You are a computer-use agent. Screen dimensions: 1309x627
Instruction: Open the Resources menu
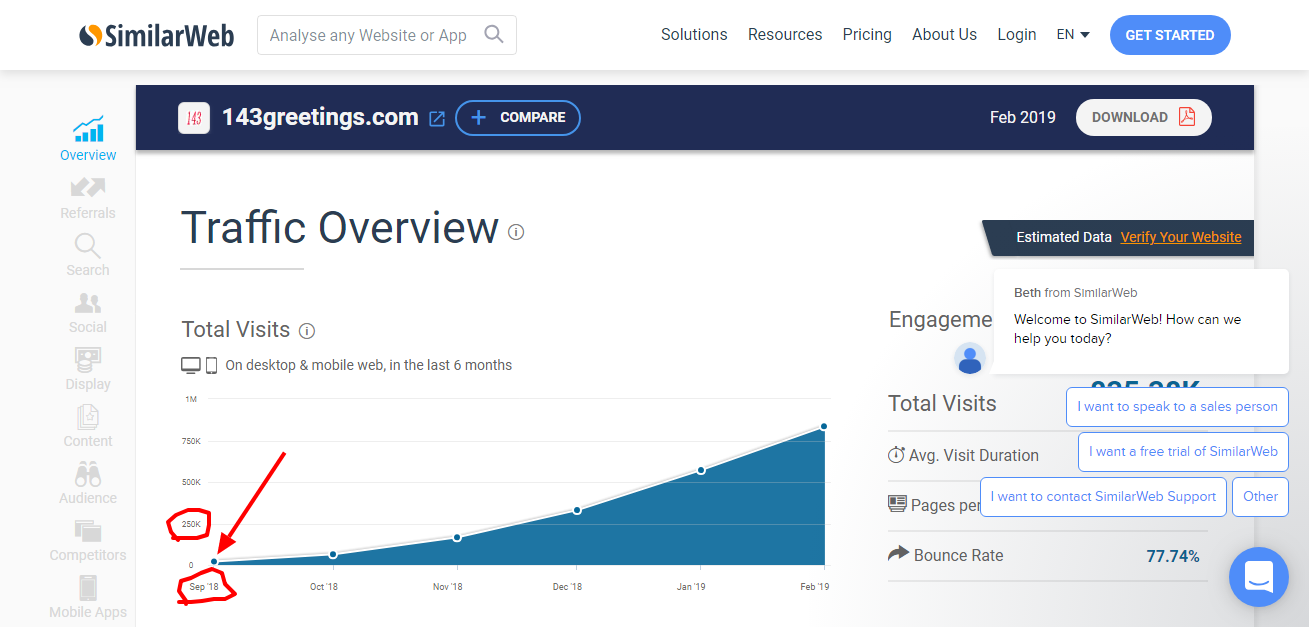(785, 35)
